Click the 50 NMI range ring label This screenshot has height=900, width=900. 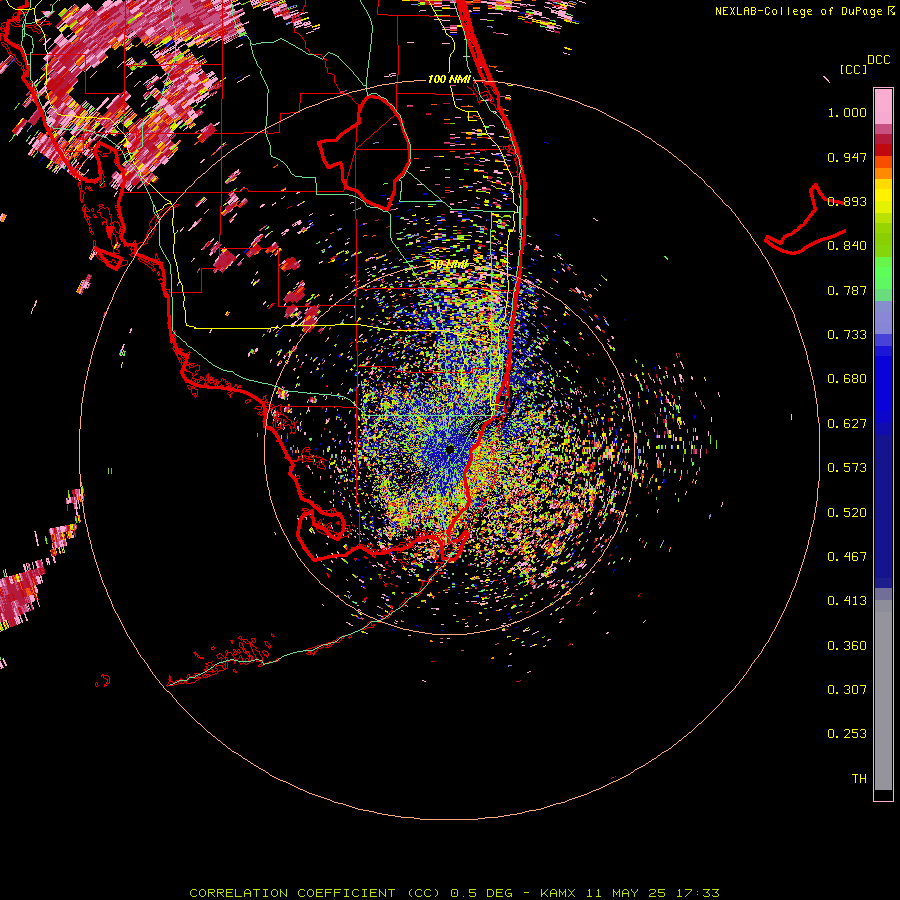[x=449, y=265]
